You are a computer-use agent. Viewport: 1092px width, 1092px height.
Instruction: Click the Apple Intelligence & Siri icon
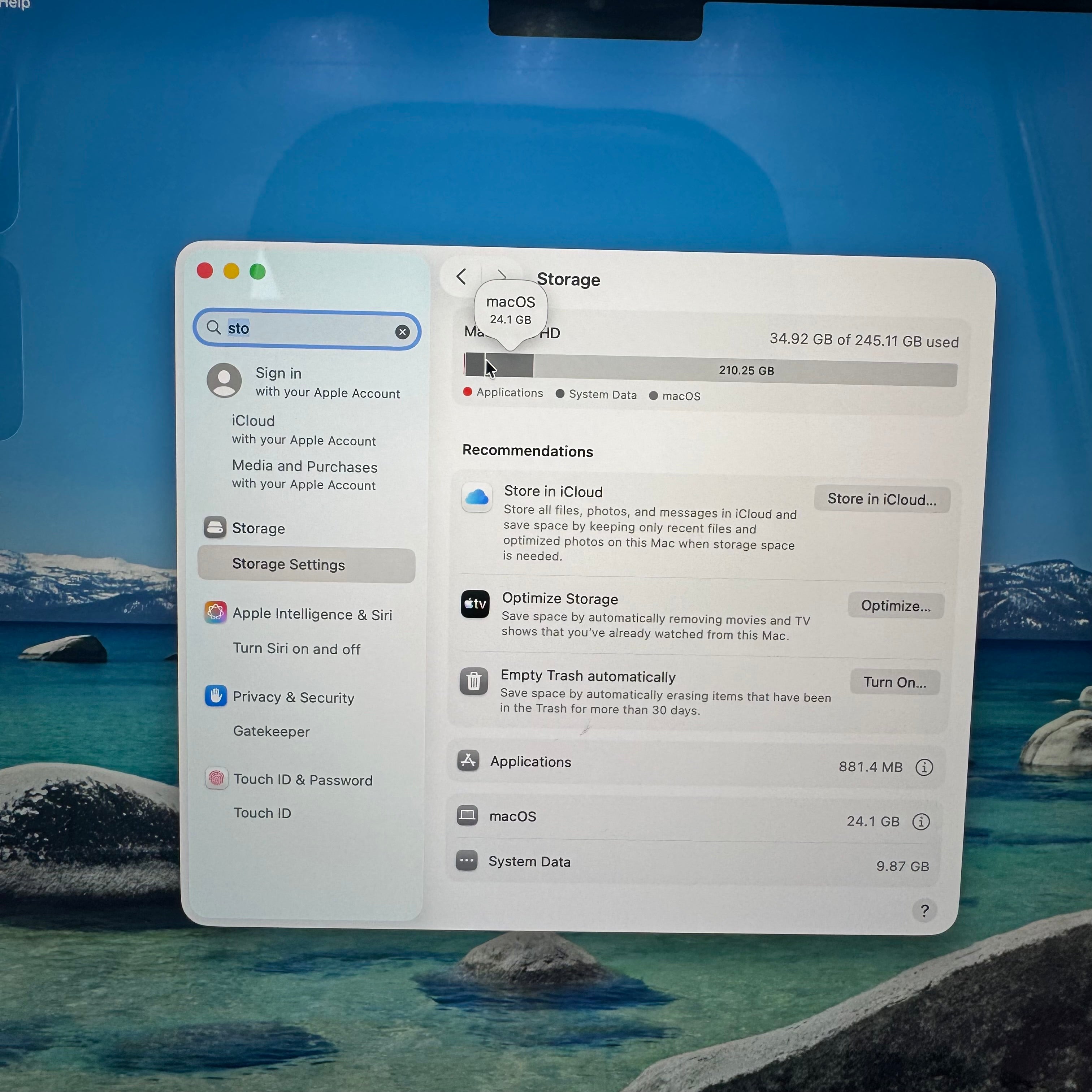215,612
